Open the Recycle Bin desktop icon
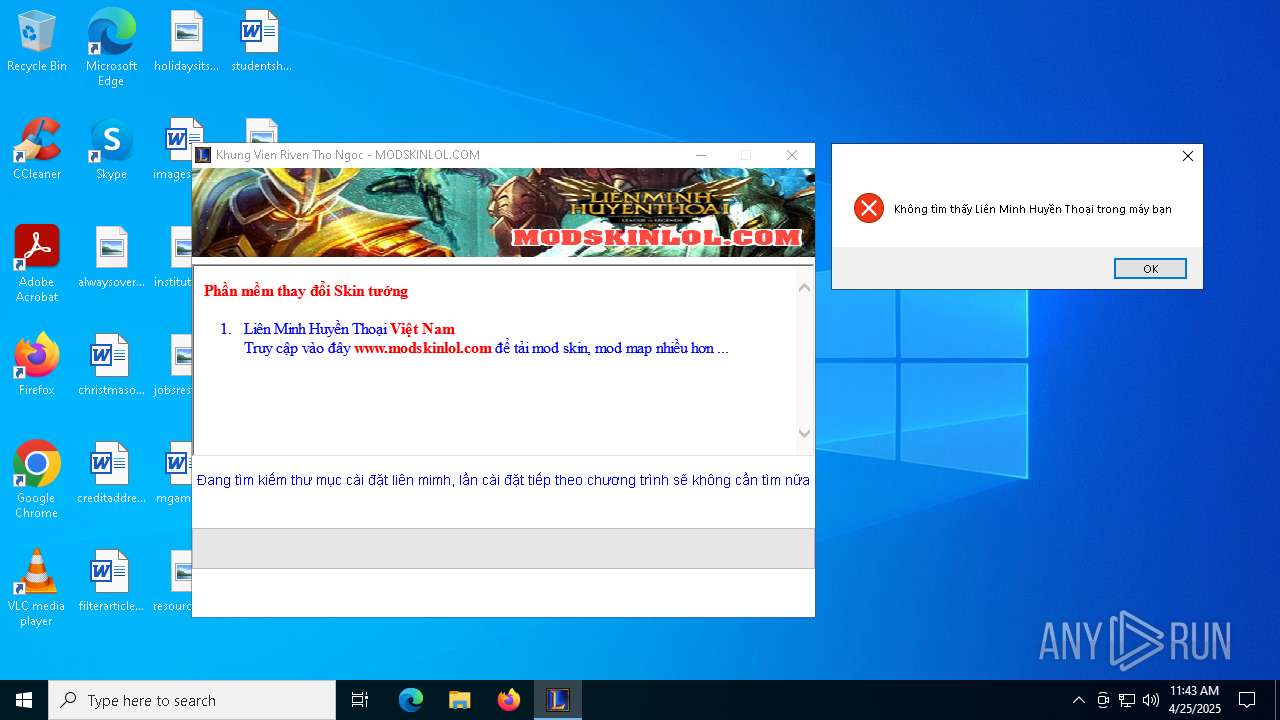 [x=37, y=42]
